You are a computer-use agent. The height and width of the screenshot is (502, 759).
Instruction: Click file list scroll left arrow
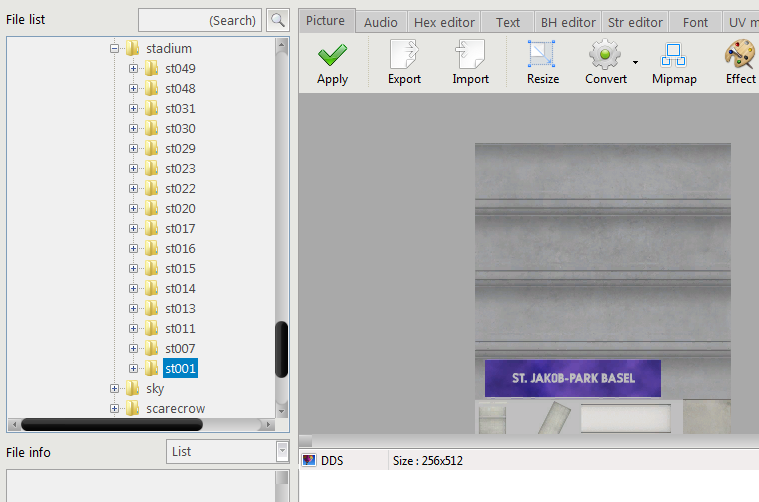(x=14, y=425)
